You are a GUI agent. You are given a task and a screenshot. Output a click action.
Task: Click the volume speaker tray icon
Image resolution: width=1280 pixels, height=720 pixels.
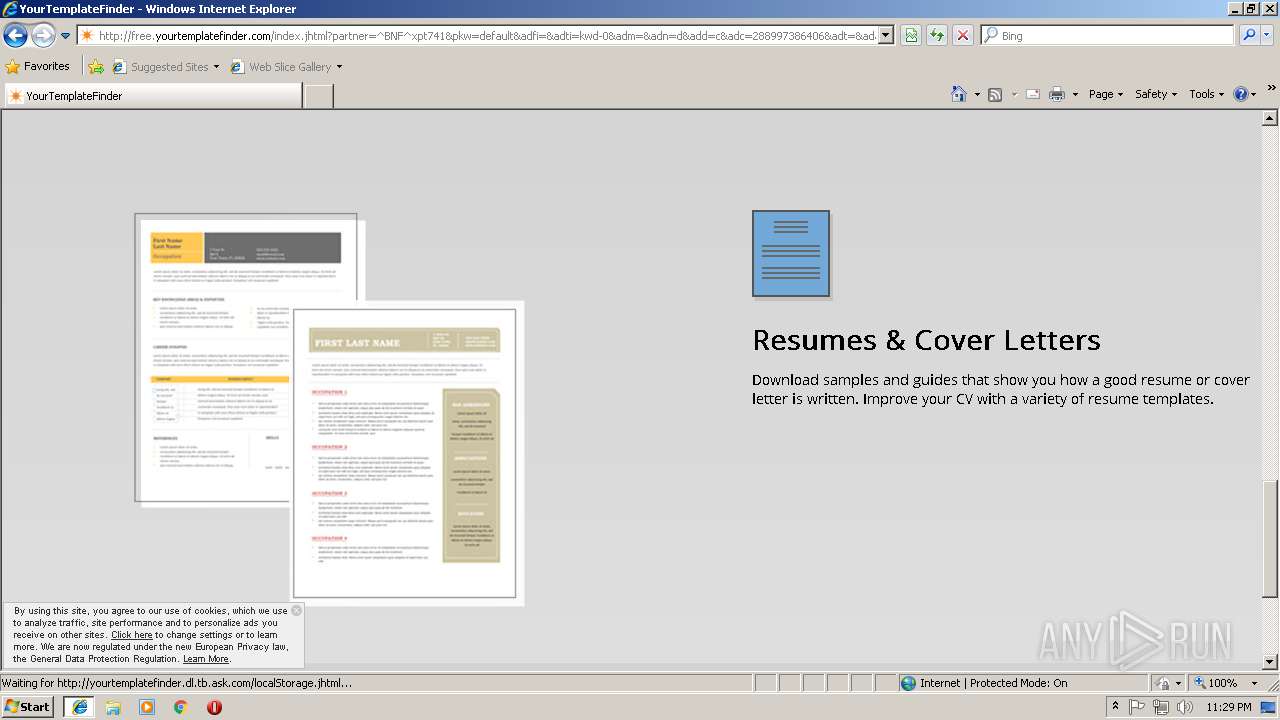pyautogui.click(x=1185, y=707)
